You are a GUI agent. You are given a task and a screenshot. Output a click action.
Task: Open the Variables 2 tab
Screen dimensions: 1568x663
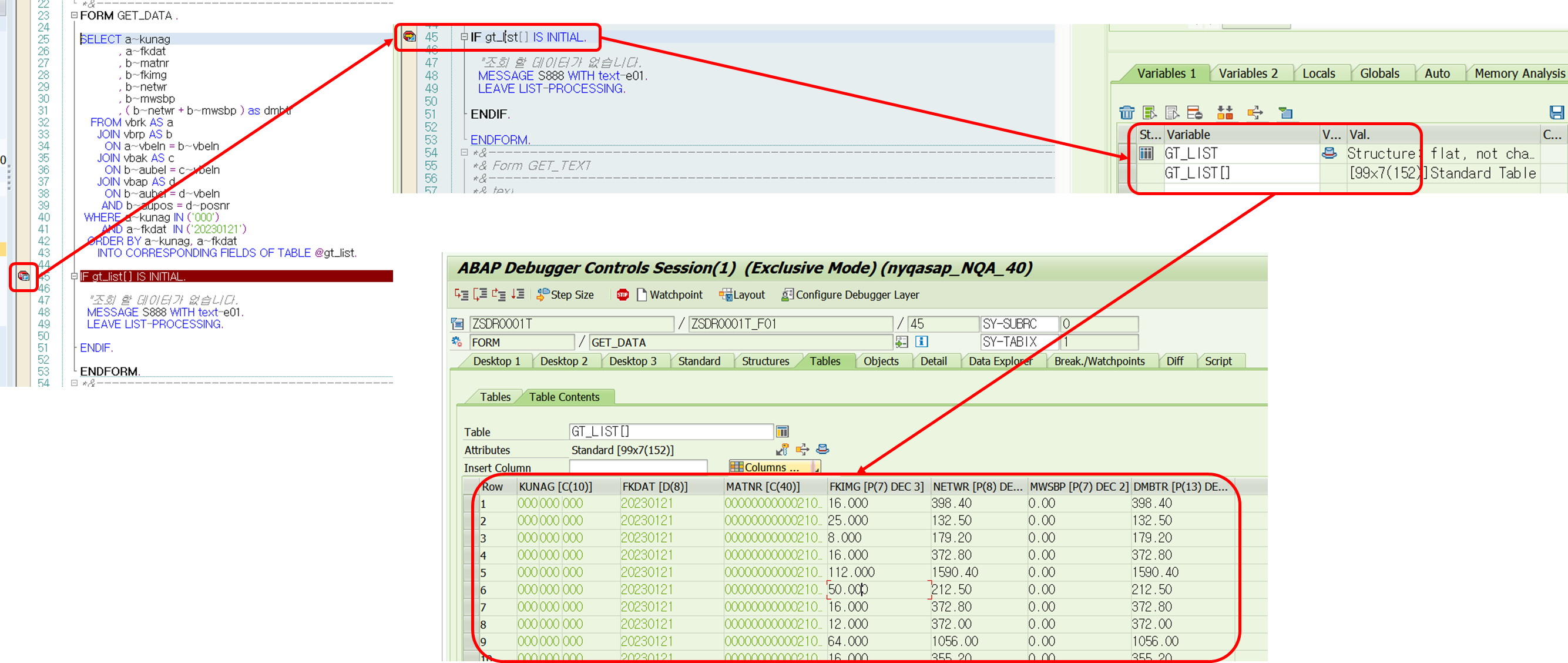tap(1247, 73)
